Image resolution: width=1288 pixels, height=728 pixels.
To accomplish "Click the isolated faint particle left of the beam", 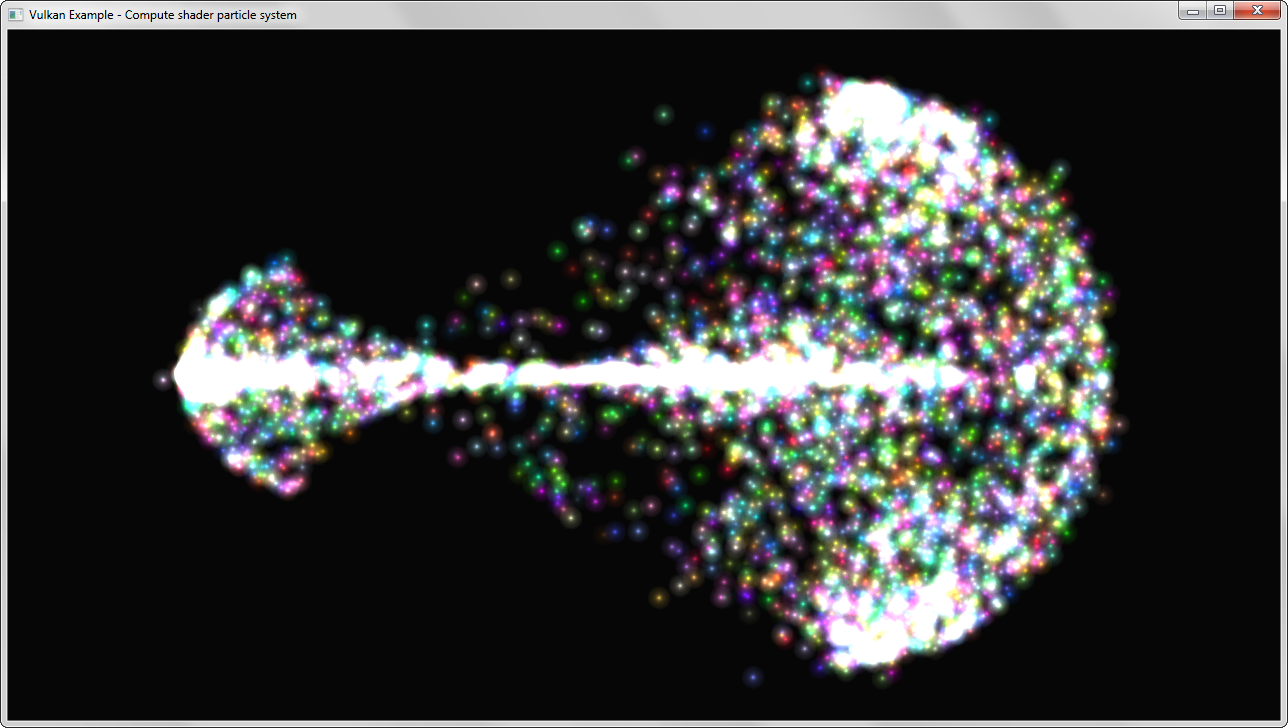I will click(x=162, y=380).
